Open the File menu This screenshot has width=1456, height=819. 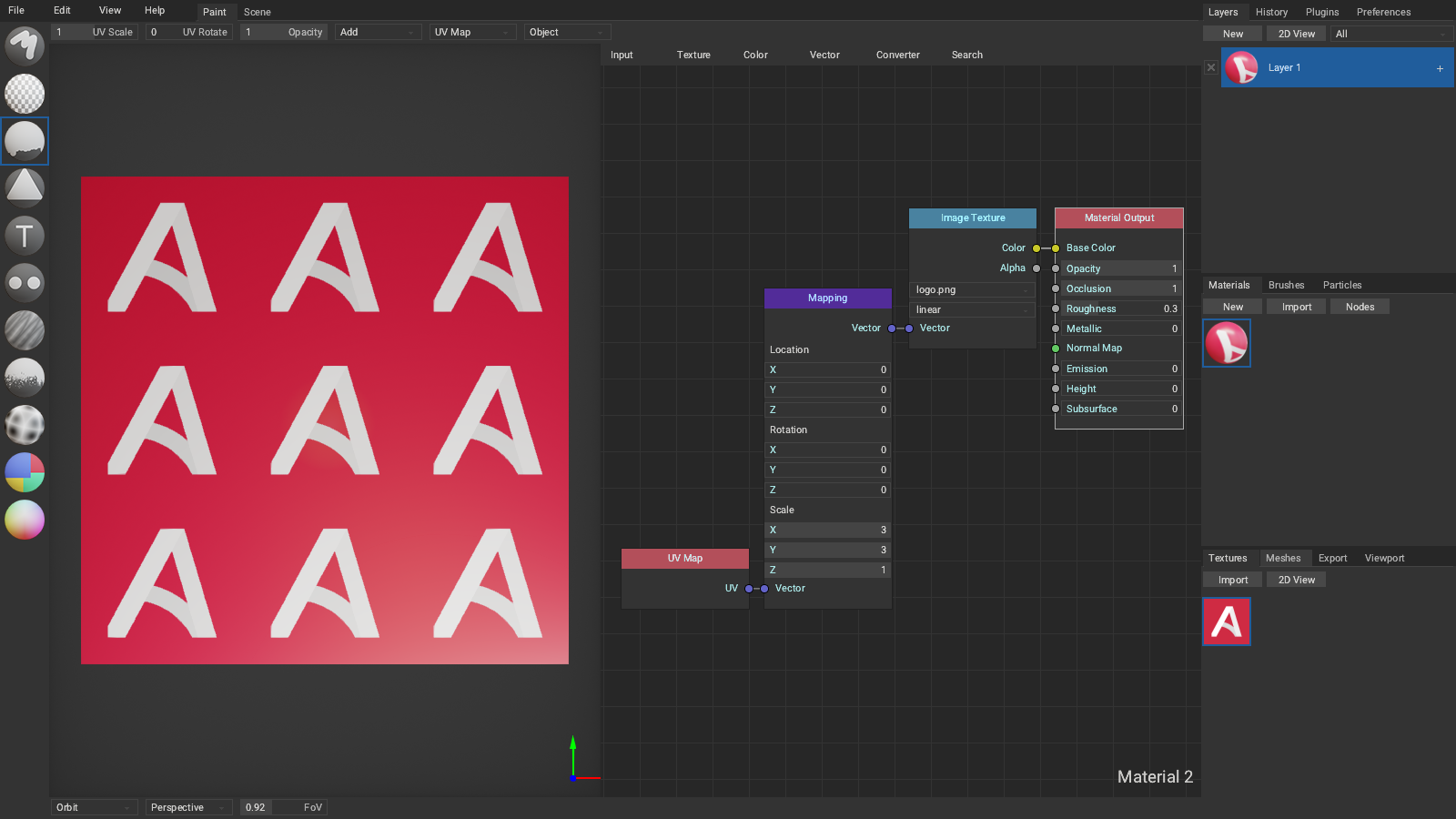coord(16,10)
